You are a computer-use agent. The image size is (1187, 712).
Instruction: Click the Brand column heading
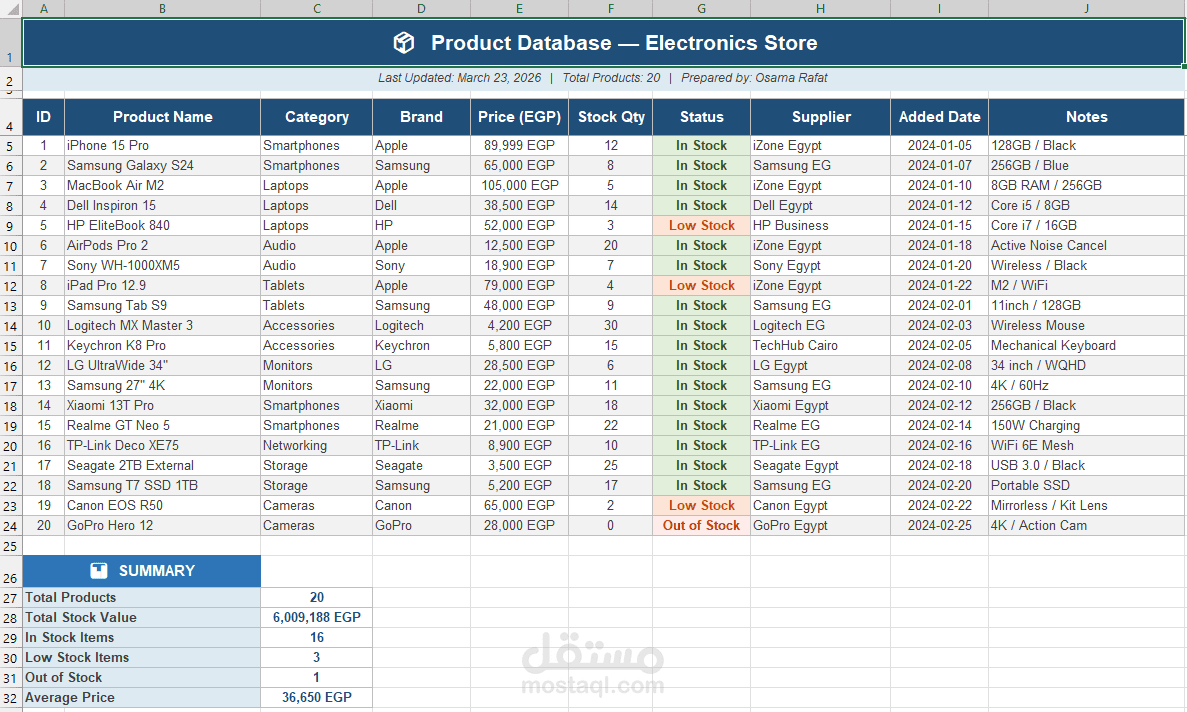point(421,117)
